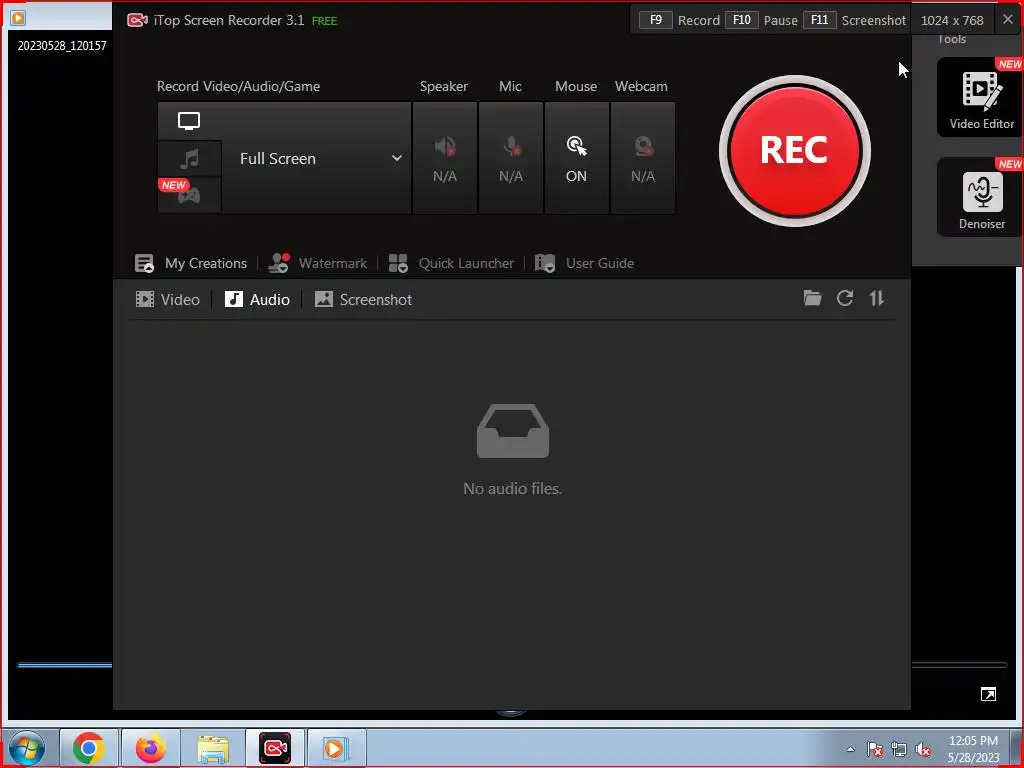Launch Google Chrome from the taskbar
The width and height of the screenshot is (1024, 768).
(x=89, y=748)
